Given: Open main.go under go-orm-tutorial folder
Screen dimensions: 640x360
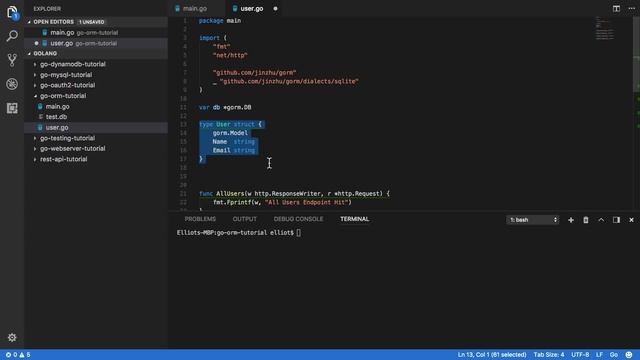Looking at the screenshot, I should pyautogui.click(x=96, y=107).
